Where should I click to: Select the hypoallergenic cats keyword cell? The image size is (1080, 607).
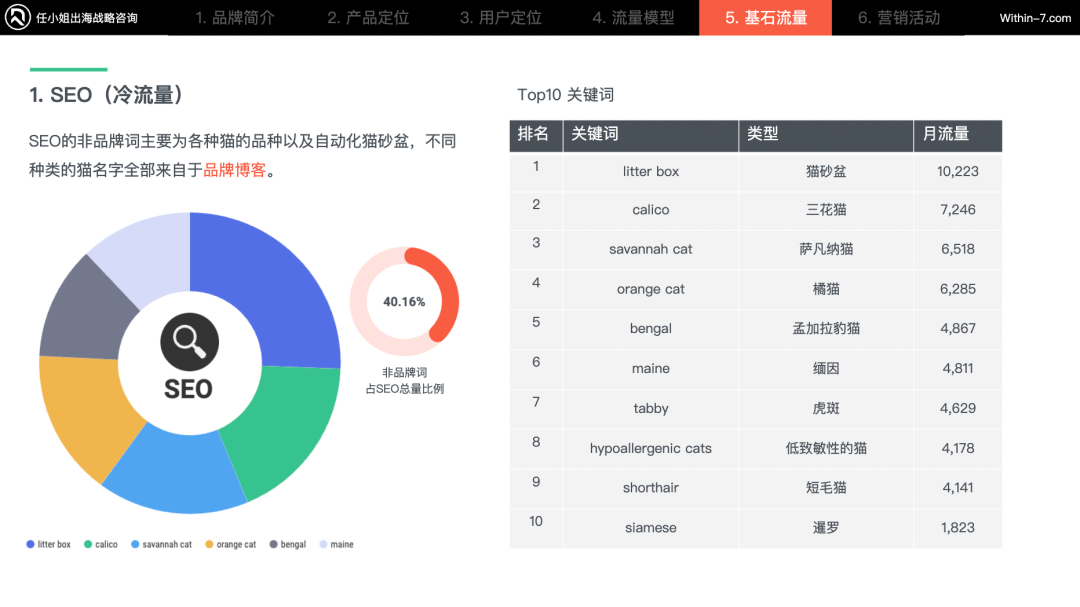pyautogui.click(x=651, y=449)
